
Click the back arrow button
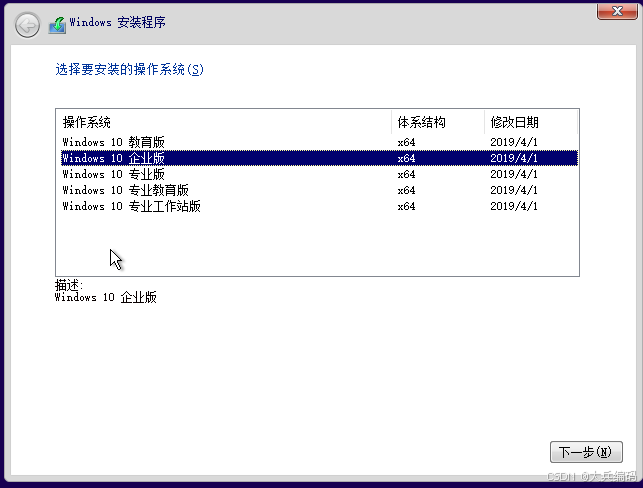pyautogui.click(x=27, y=25)
